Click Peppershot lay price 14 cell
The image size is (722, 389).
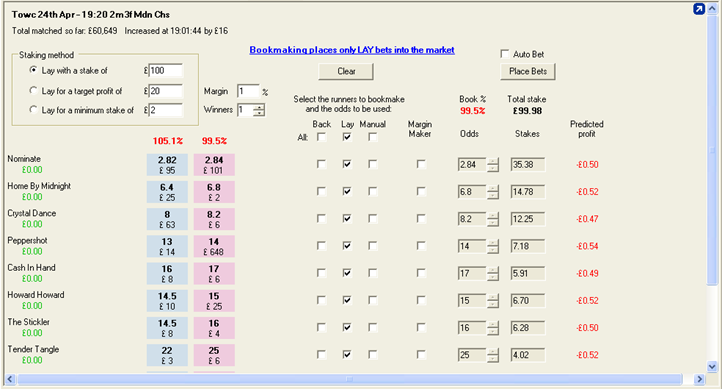pos(214,246)
